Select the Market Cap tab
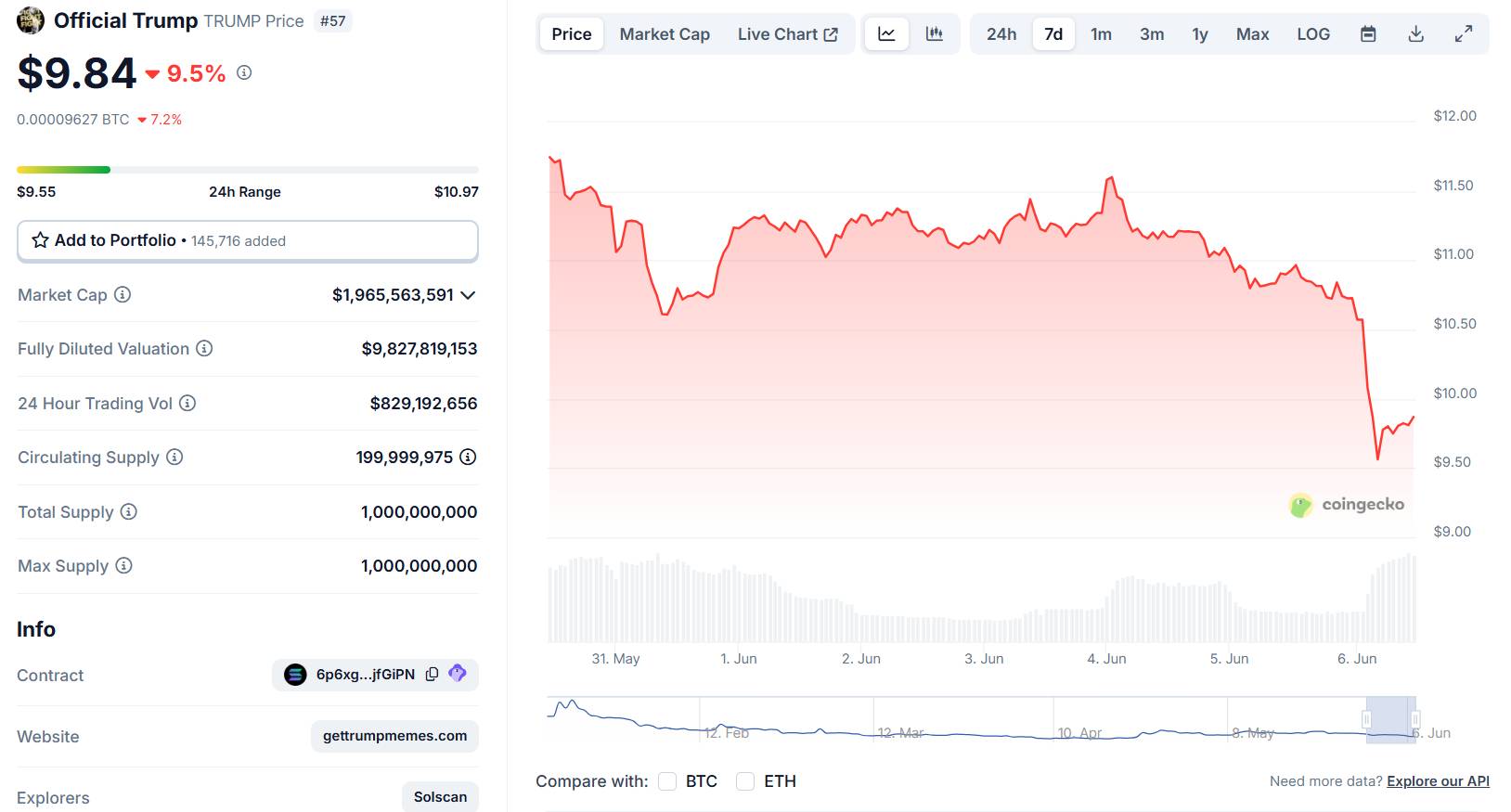Viewport: 1511px width, 812px height. pyautogui.click(x=665, y=34)
